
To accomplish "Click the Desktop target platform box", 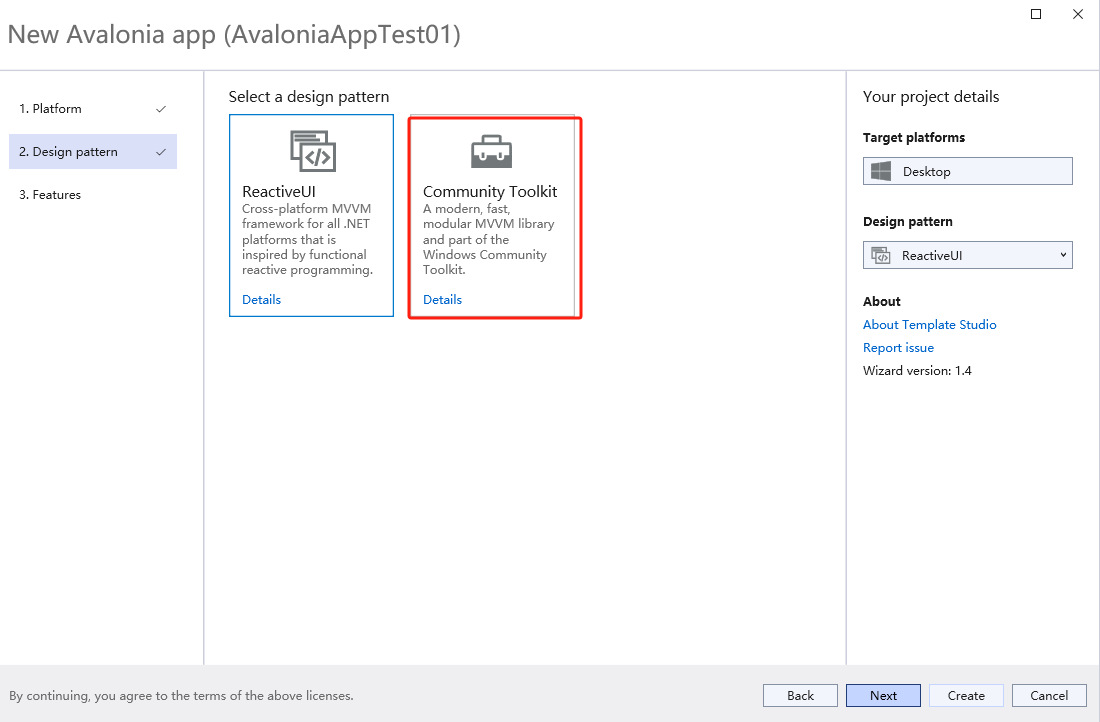I will click(967, 171).
